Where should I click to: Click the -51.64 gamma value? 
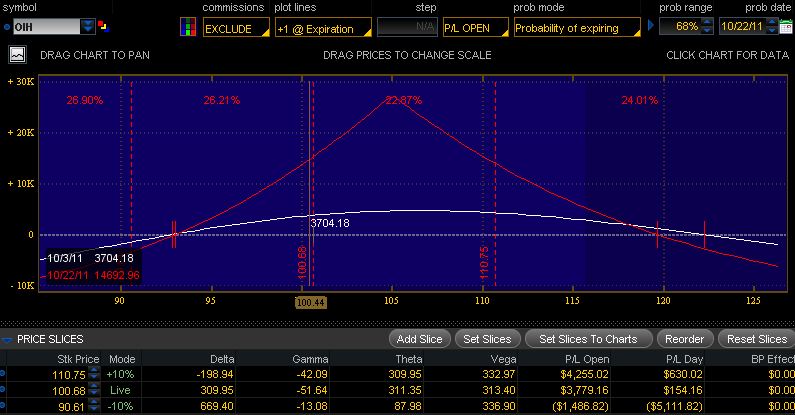click(311, 390)
